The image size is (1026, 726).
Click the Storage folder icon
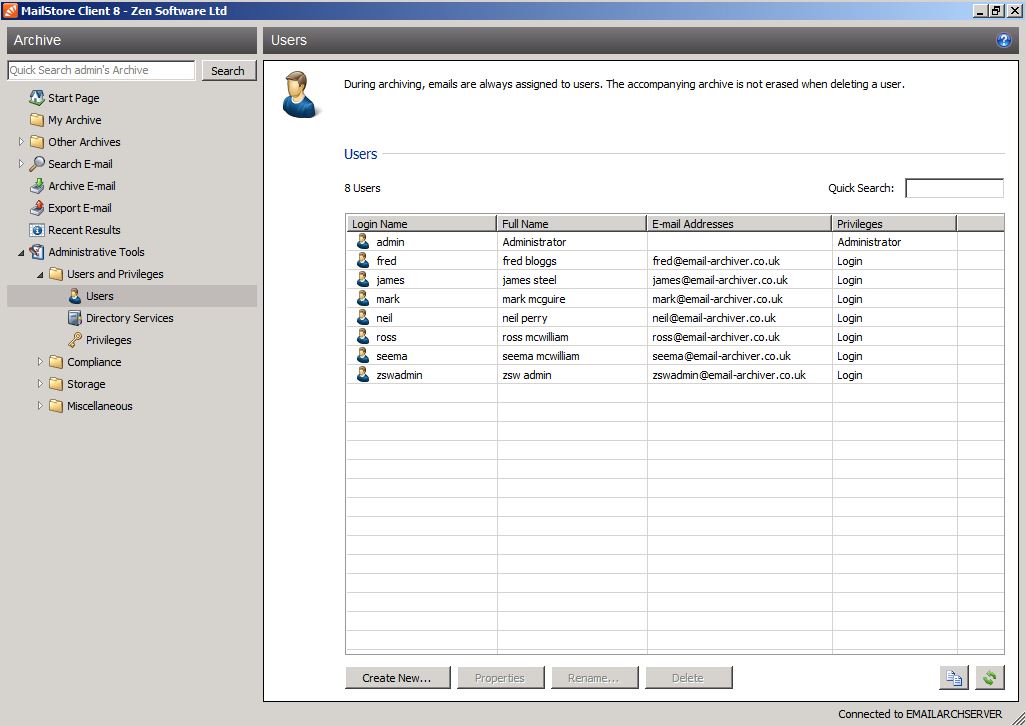pyautogui.click(x=56, y=384)
